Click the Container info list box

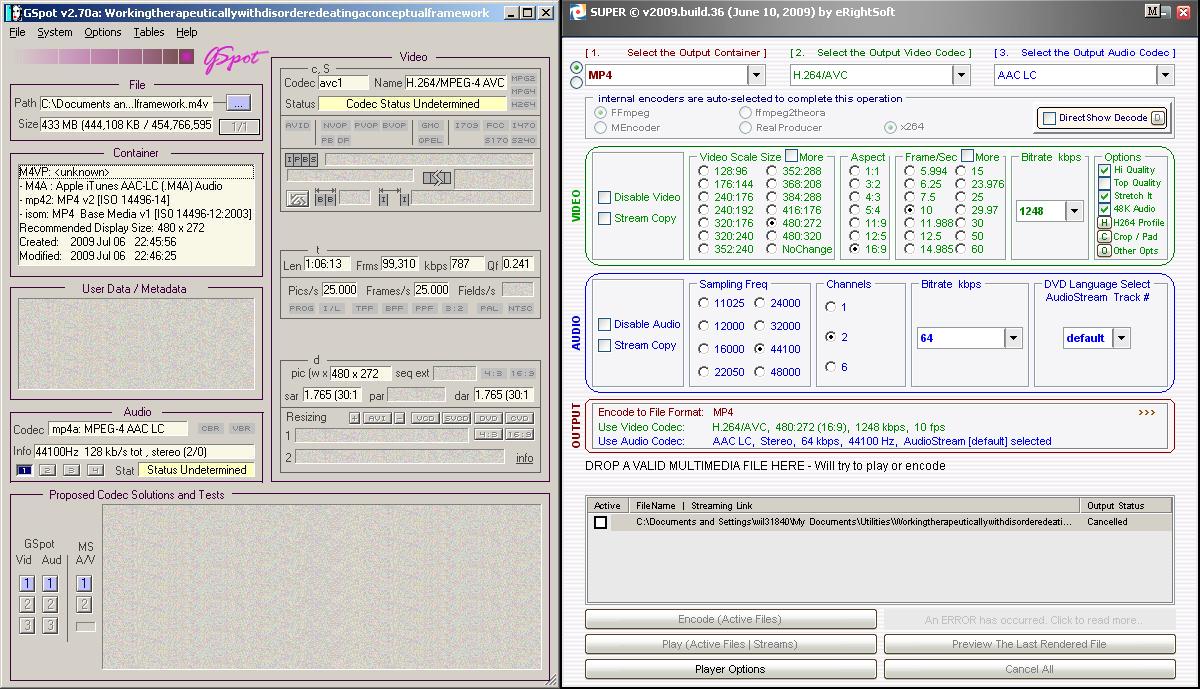pyautogui.click(x=136, y=216)
